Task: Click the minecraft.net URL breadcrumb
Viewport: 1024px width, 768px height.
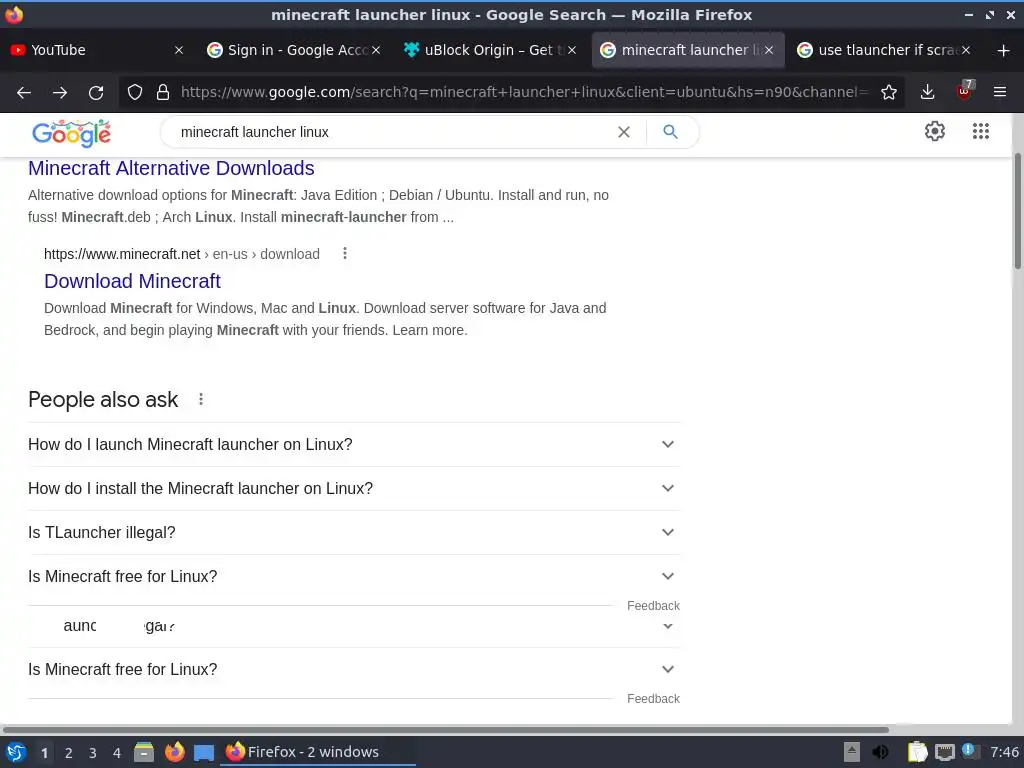Action: (182, 254)
